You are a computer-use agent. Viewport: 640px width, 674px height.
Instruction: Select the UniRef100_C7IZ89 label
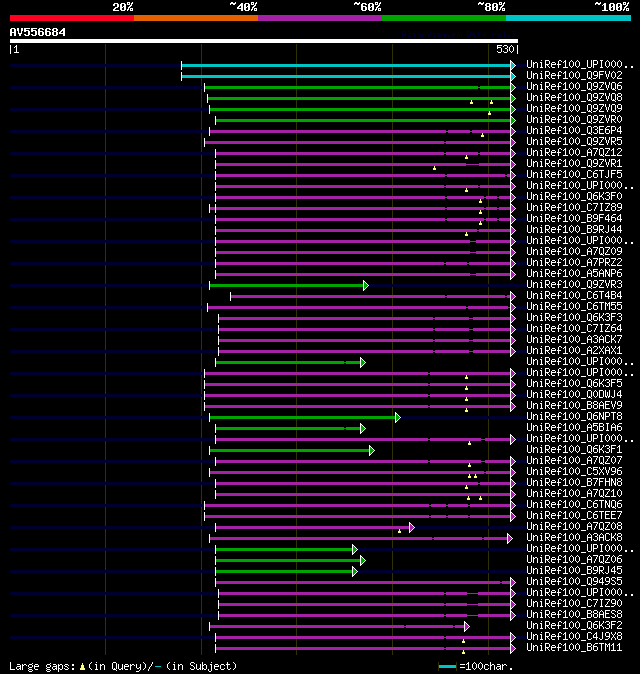(574, 208)
